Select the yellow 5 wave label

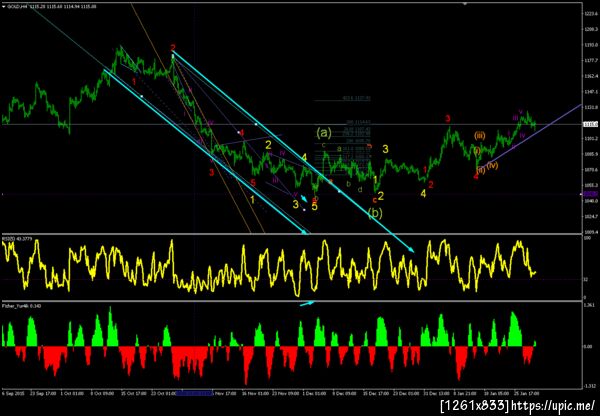click(x=314, y=207)
